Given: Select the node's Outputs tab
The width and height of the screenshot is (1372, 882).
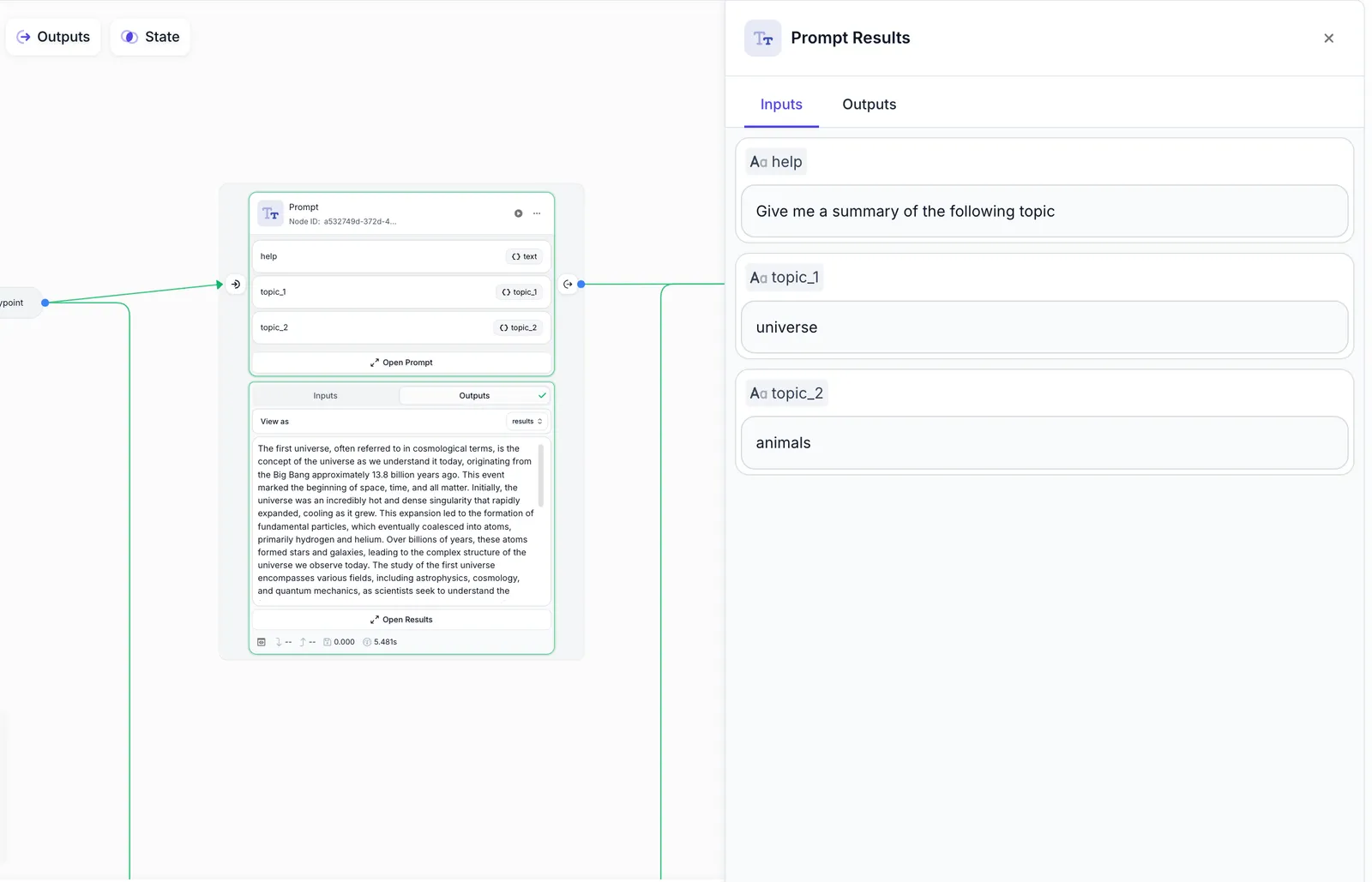Looking at the screenshot, I should tap(474, 396).
